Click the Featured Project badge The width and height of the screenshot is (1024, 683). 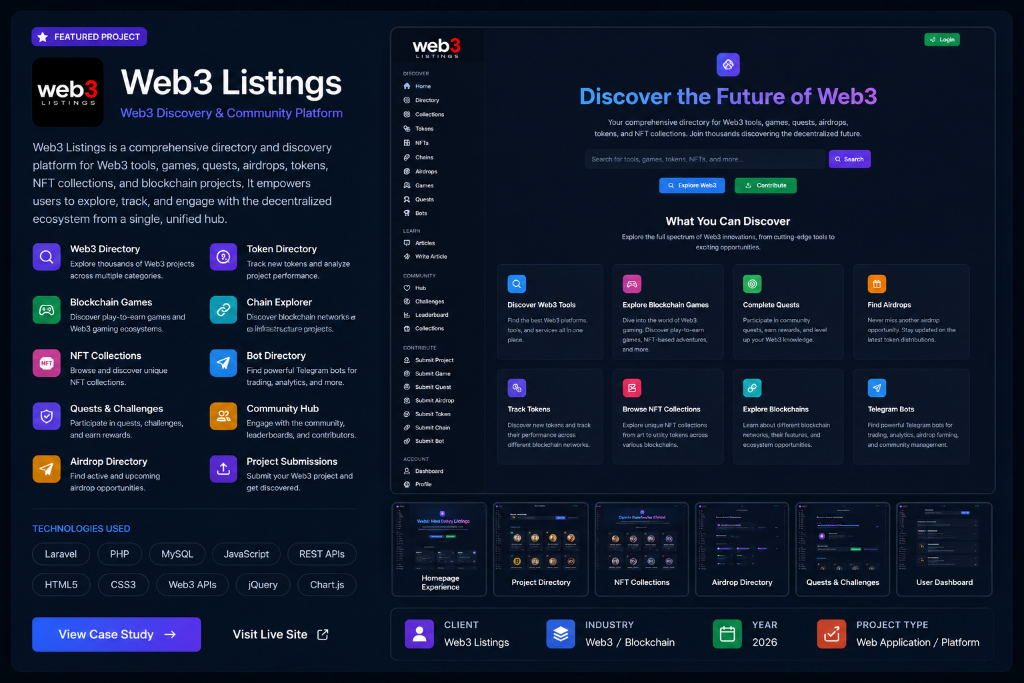tap(89, 37)
